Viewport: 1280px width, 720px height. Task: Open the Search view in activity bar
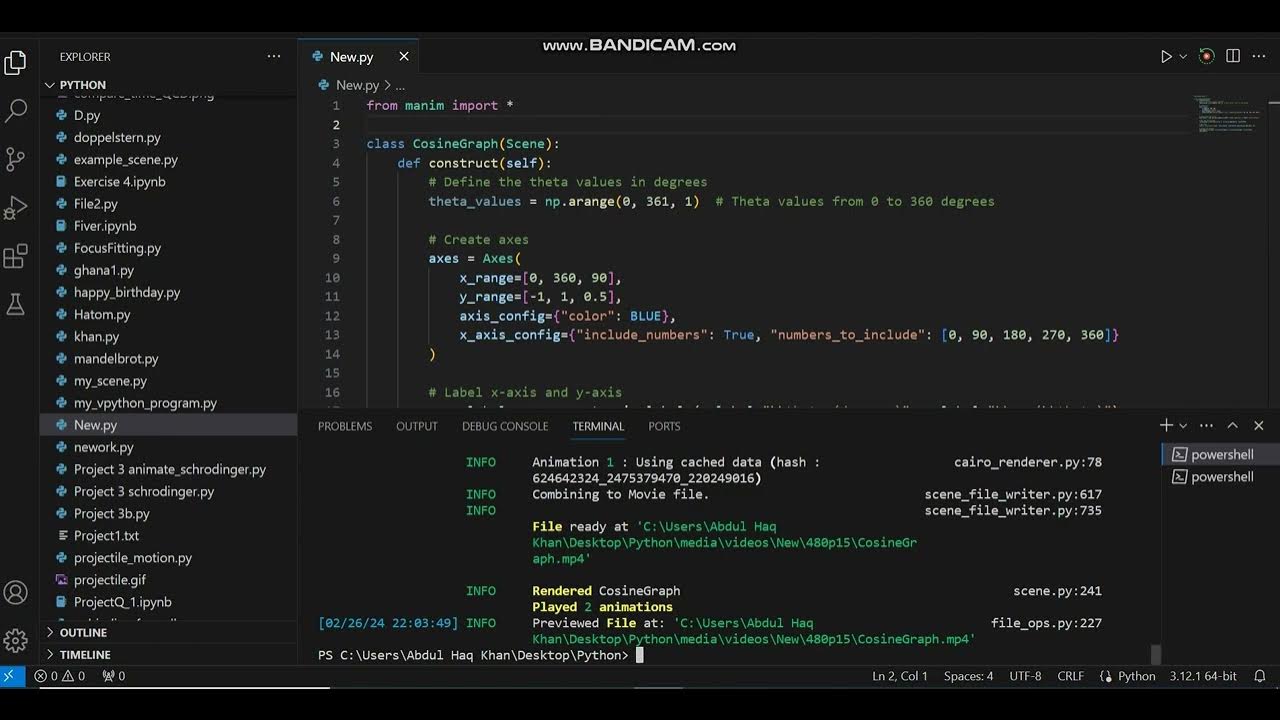(x=15, y=110)
